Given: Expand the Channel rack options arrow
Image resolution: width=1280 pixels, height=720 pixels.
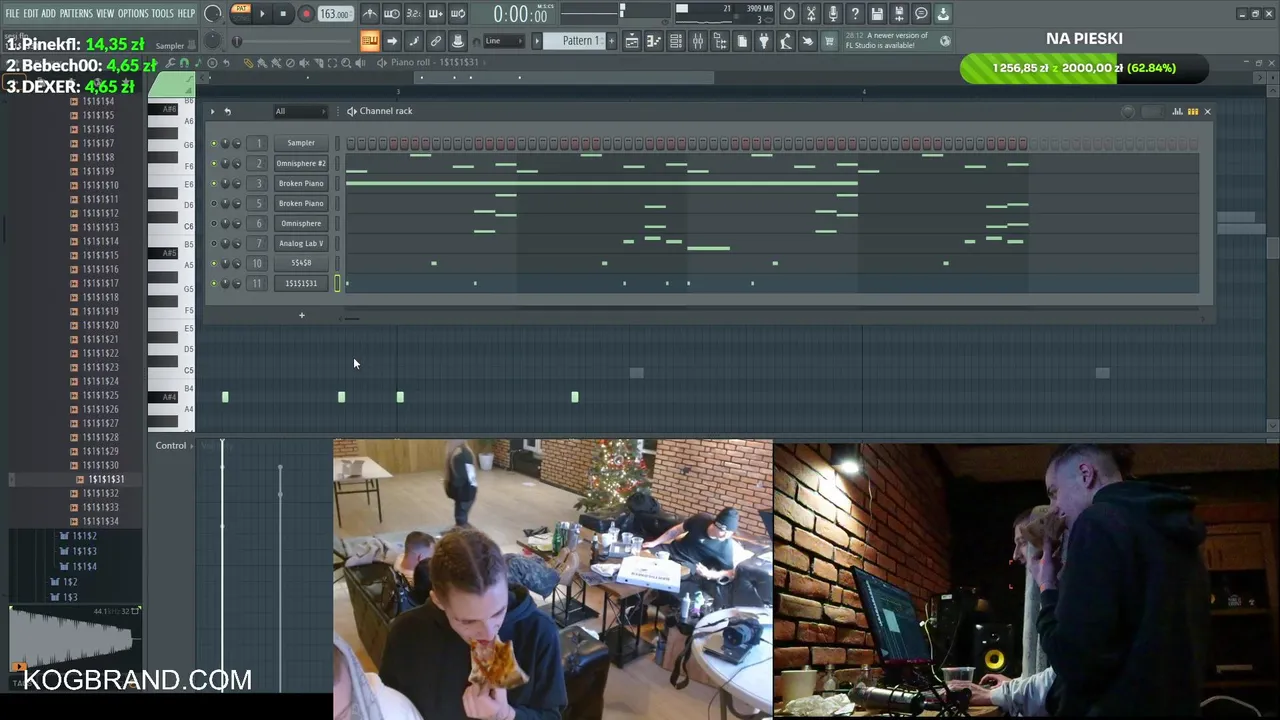Looking at the screenshot, I should pyautogui.click(x=212, y=111).
